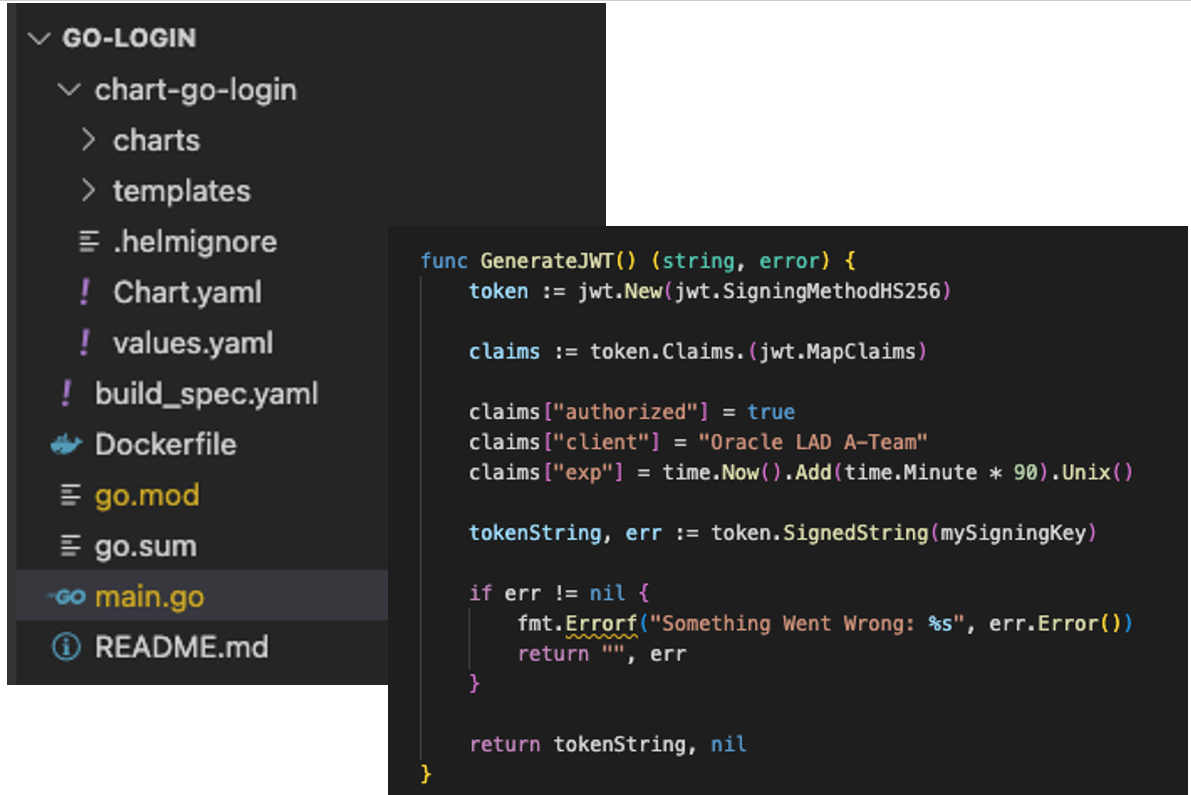Click the "authorized" string key

tap(625, 412)
